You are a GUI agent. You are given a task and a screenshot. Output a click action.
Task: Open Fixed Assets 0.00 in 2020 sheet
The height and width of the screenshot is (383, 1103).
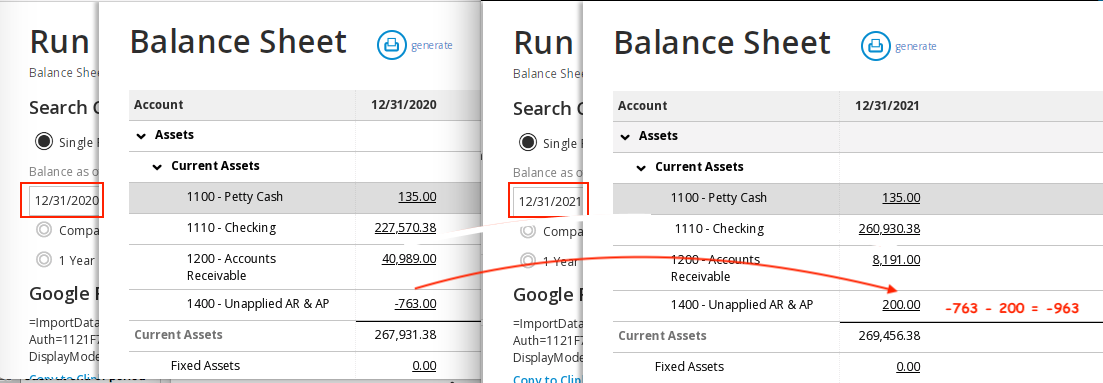[424, 365]
